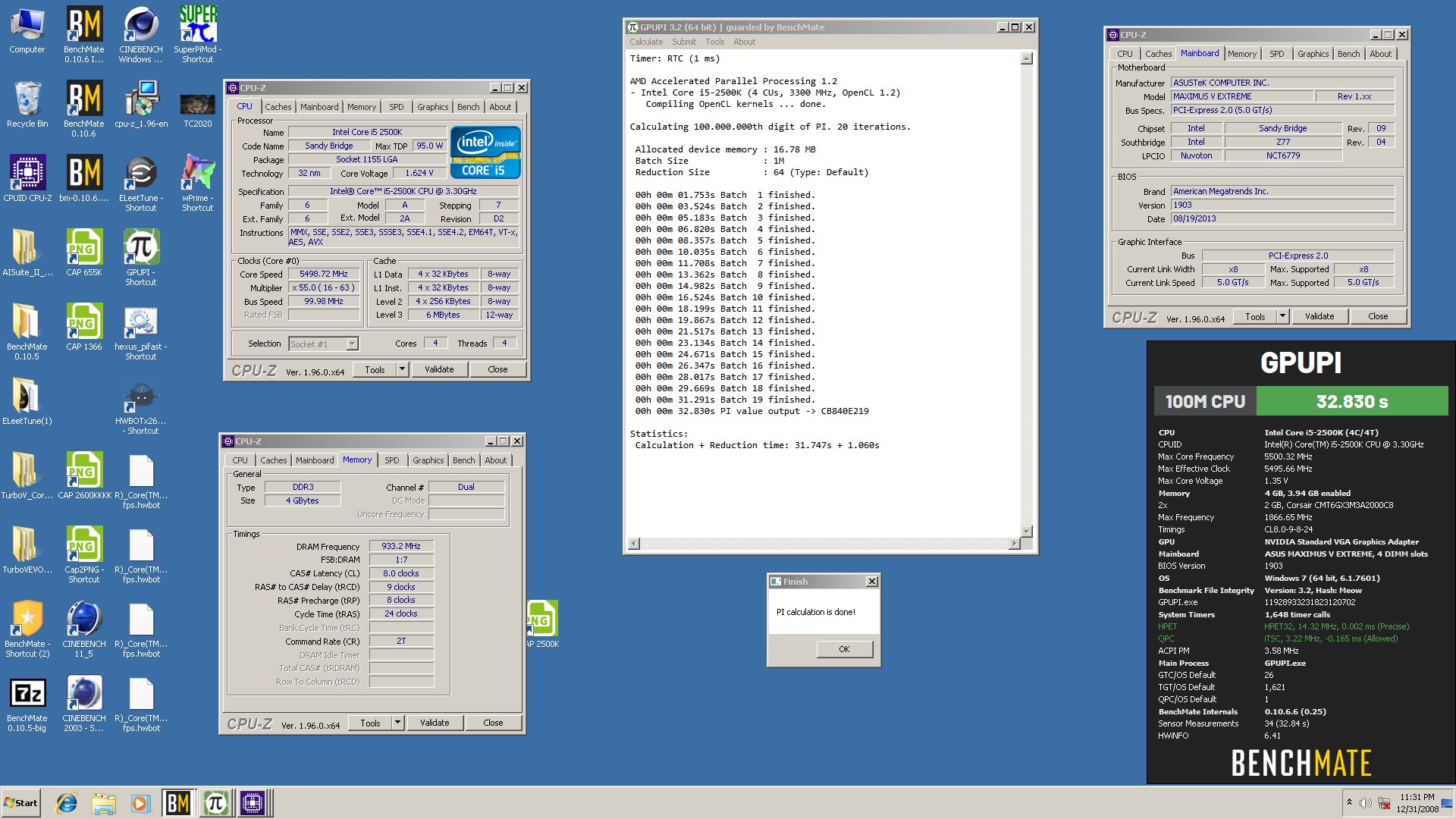
Task: Select Graphics tab in CPU-Z Memory window
Action: pos(428,460)
